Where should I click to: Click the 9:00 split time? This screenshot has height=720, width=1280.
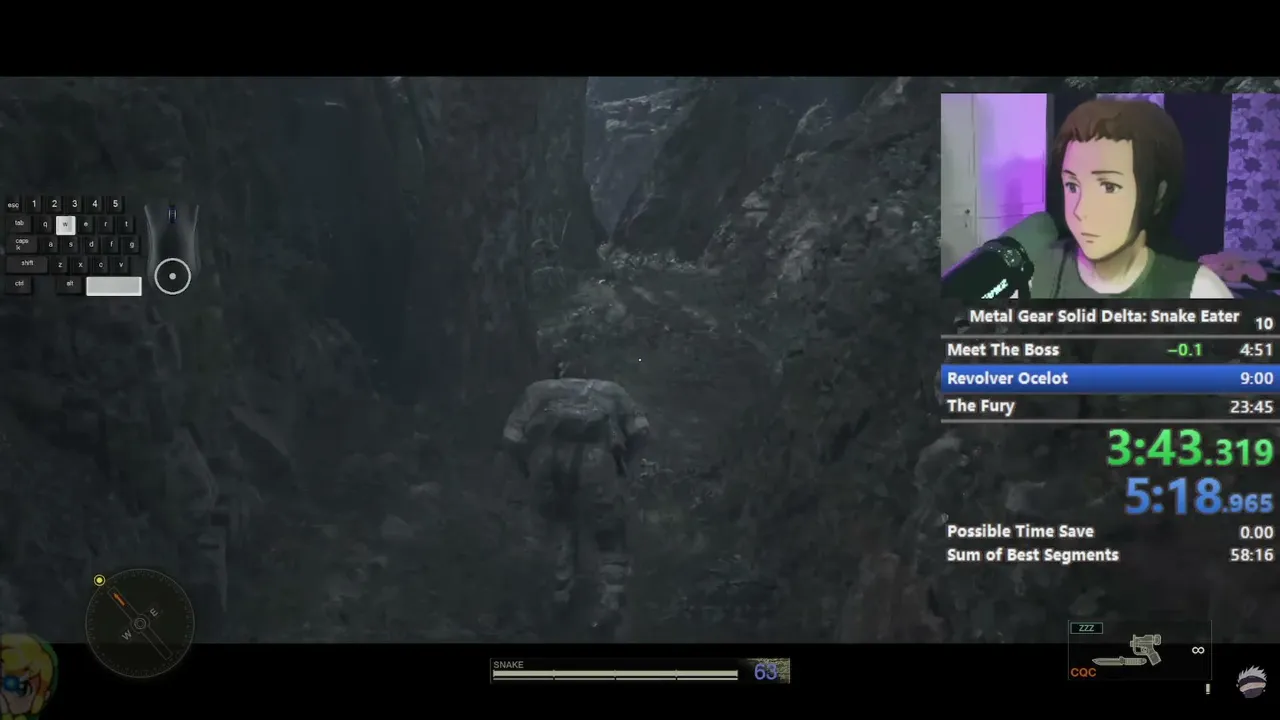[x=1256, y=378]
